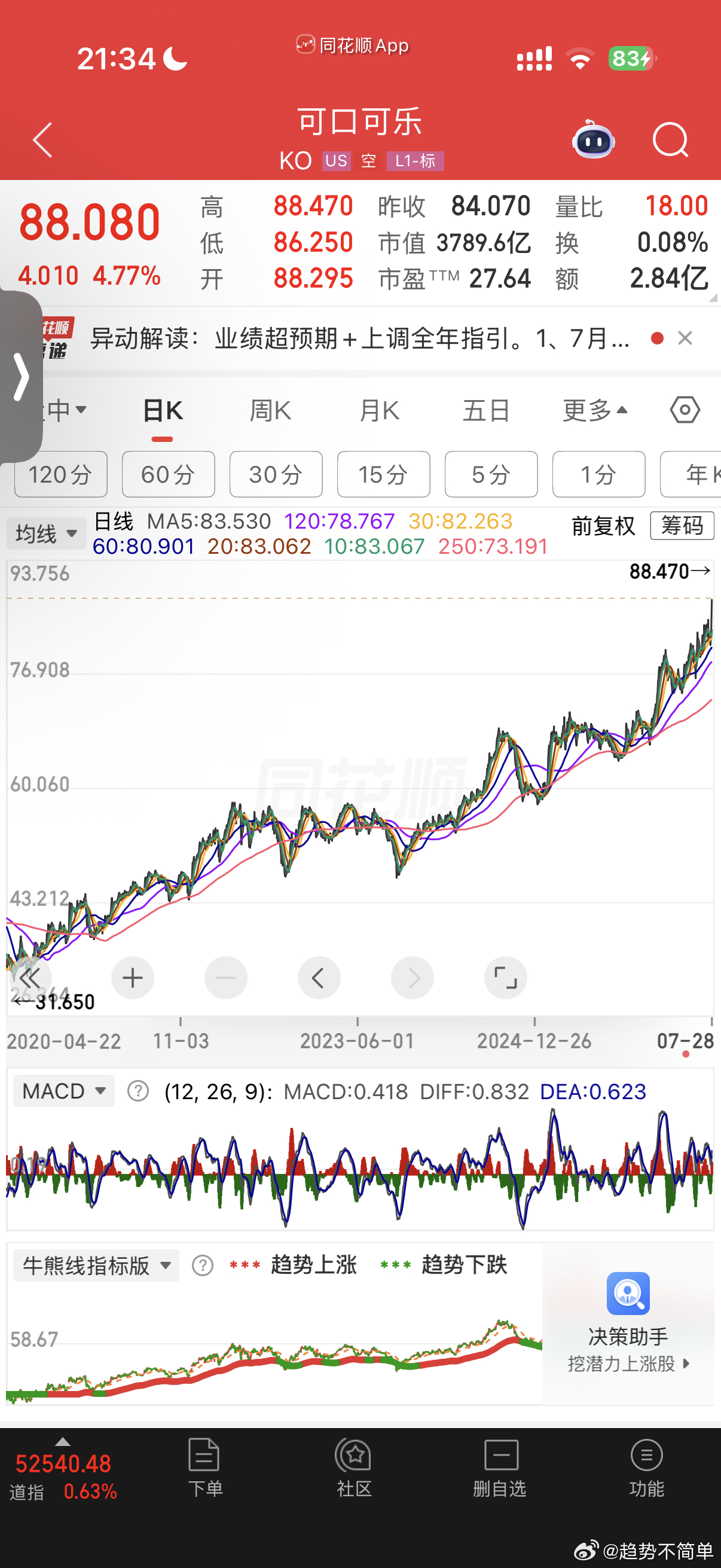Switch to 周K tab
This screenshot has width=721, height=1568.
tap(270, 411)
